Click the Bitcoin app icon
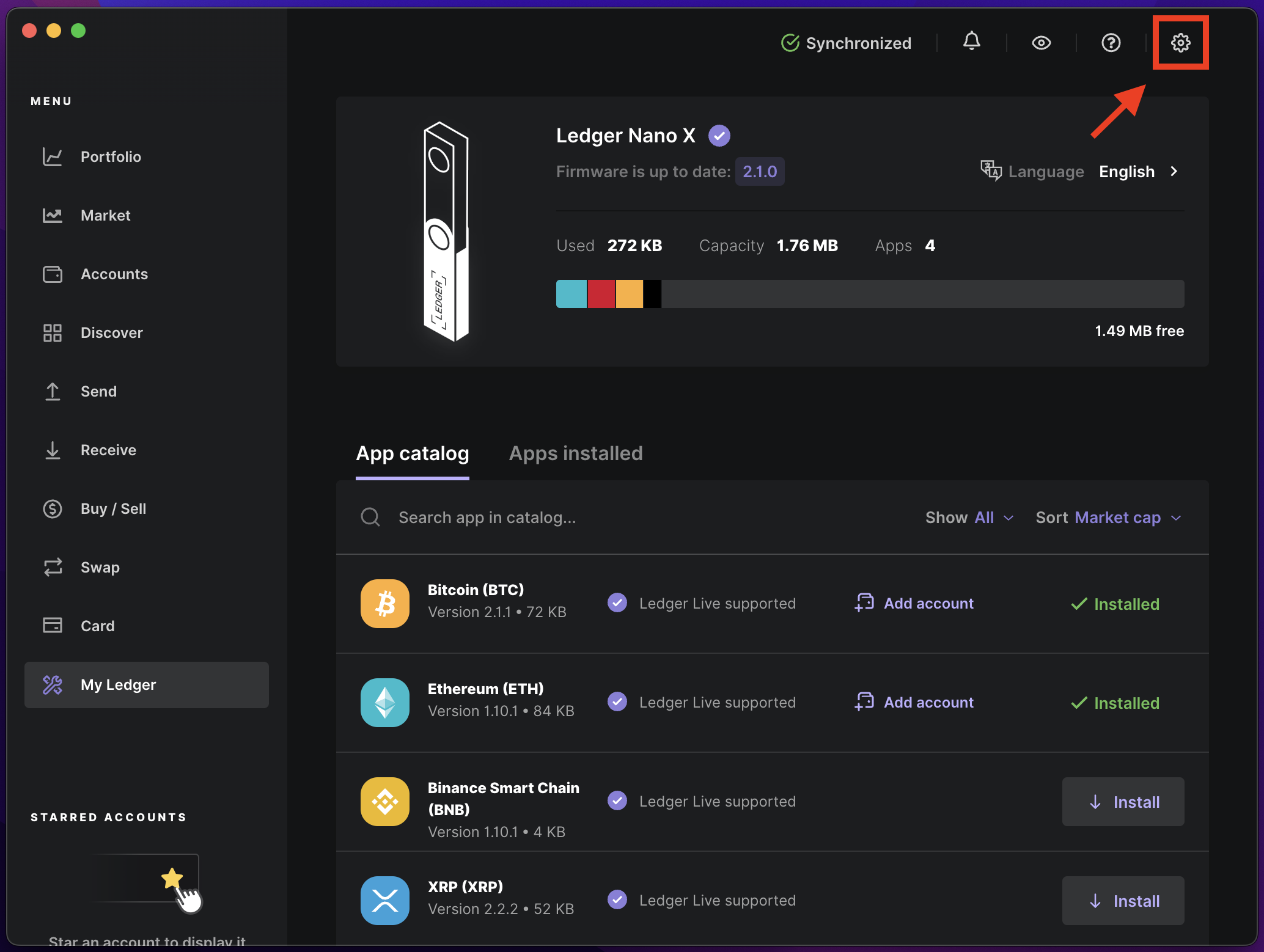Image resolution: width=1264 pixels, height=952 pixels. (384, 604)
